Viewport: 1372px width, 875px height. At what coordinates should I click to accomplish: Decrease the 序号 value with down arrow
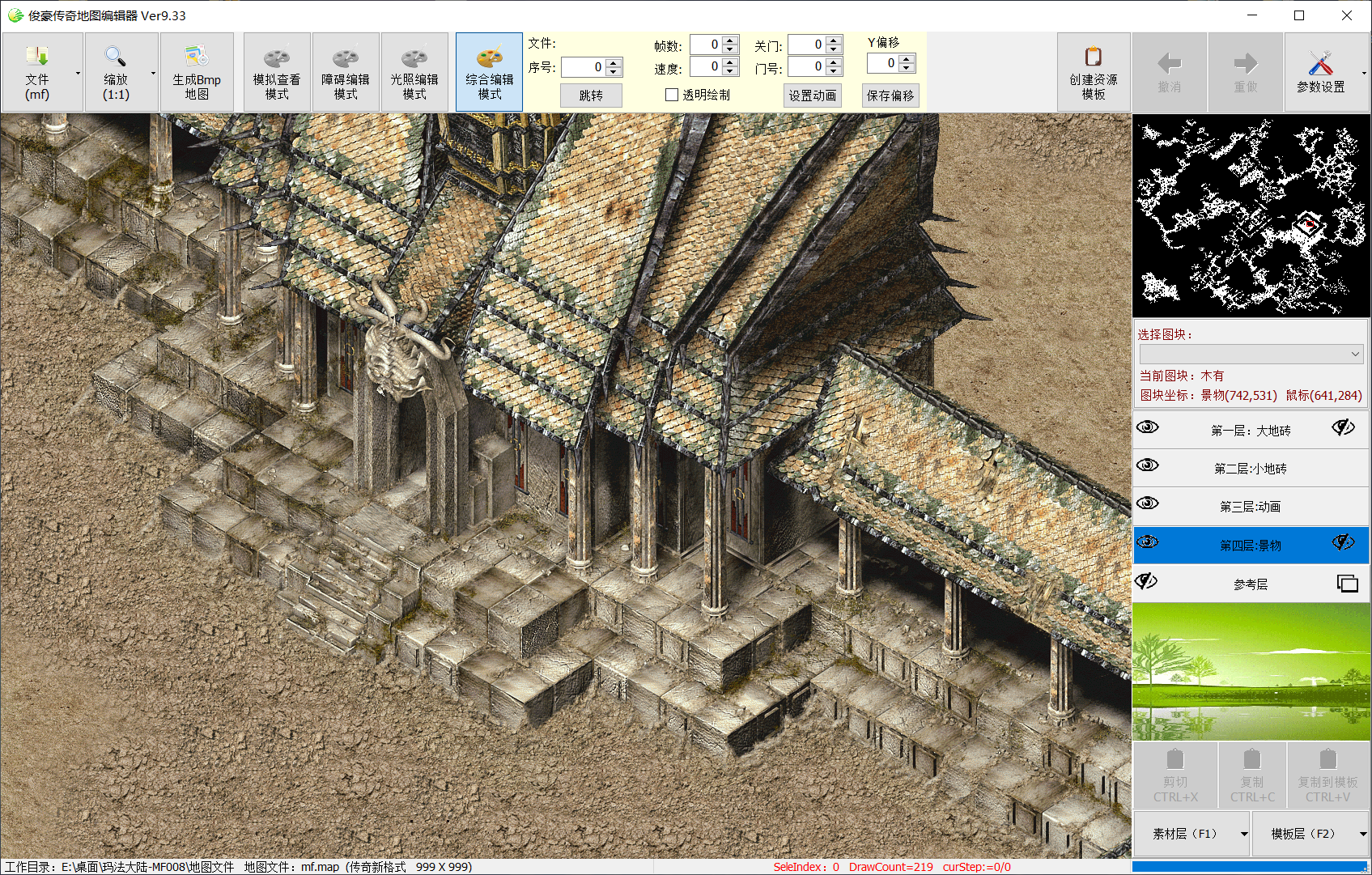[614, 72]
